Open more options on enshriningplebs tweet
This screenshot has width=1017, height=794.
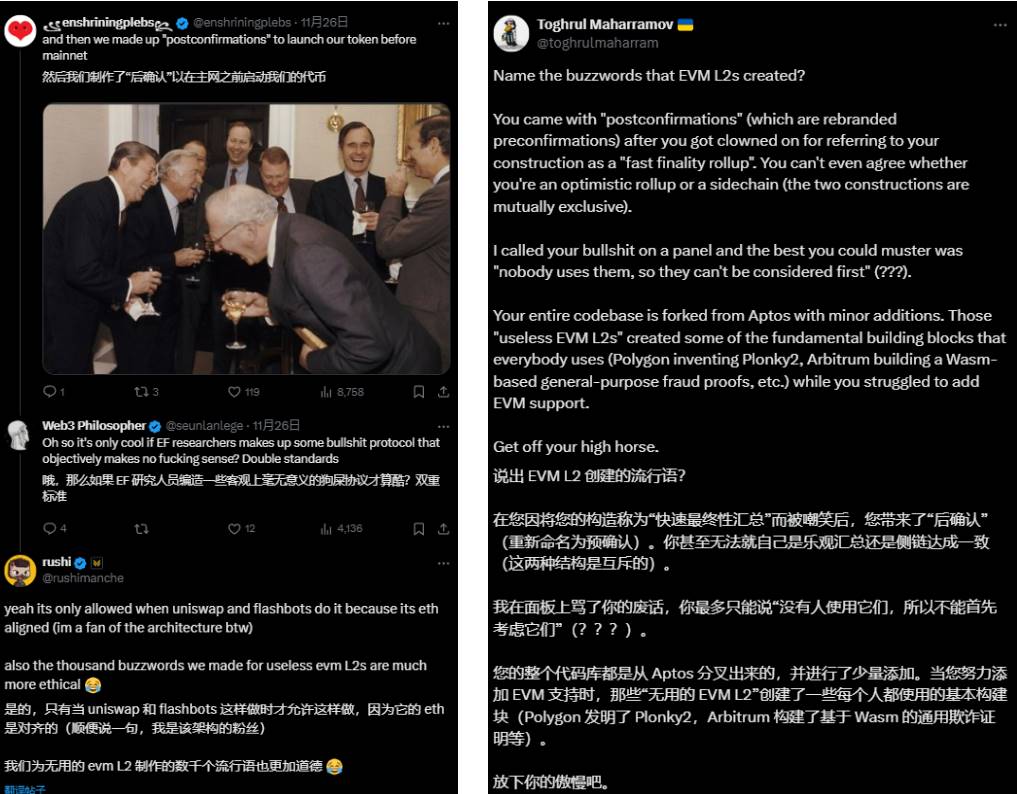(444, 23)
